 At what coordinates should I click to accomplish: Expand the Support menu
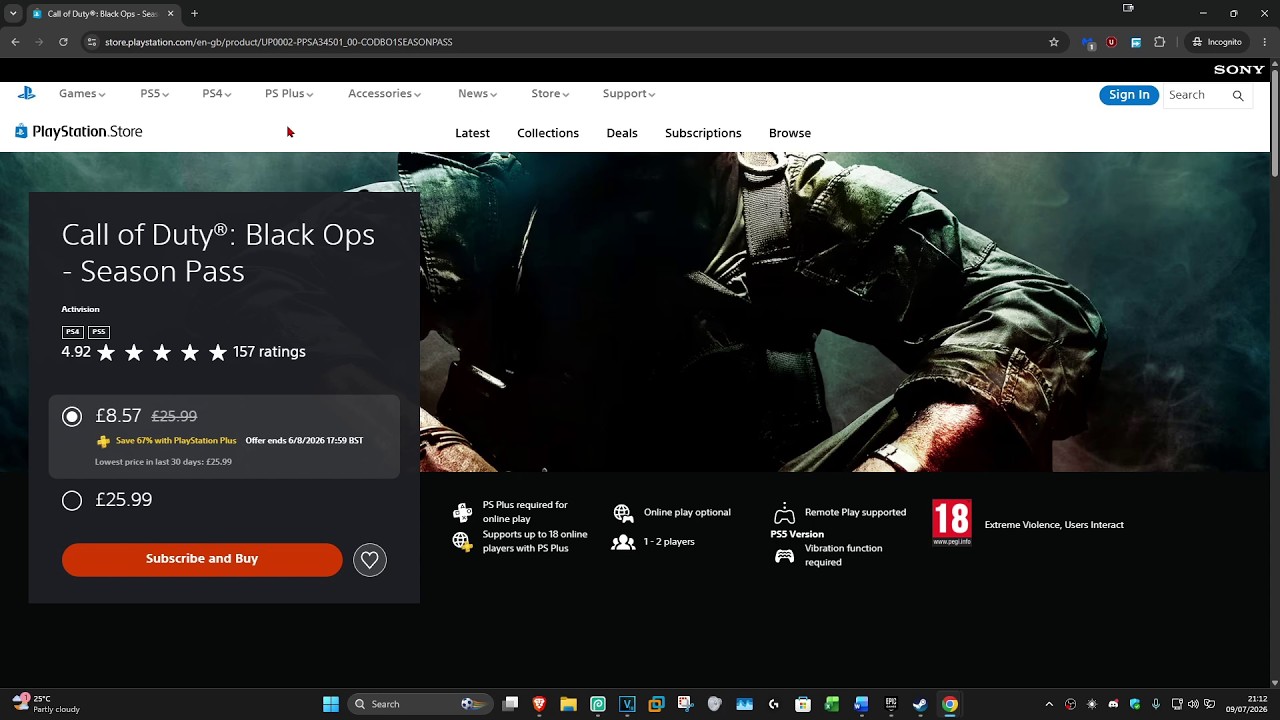click(629, 93)
